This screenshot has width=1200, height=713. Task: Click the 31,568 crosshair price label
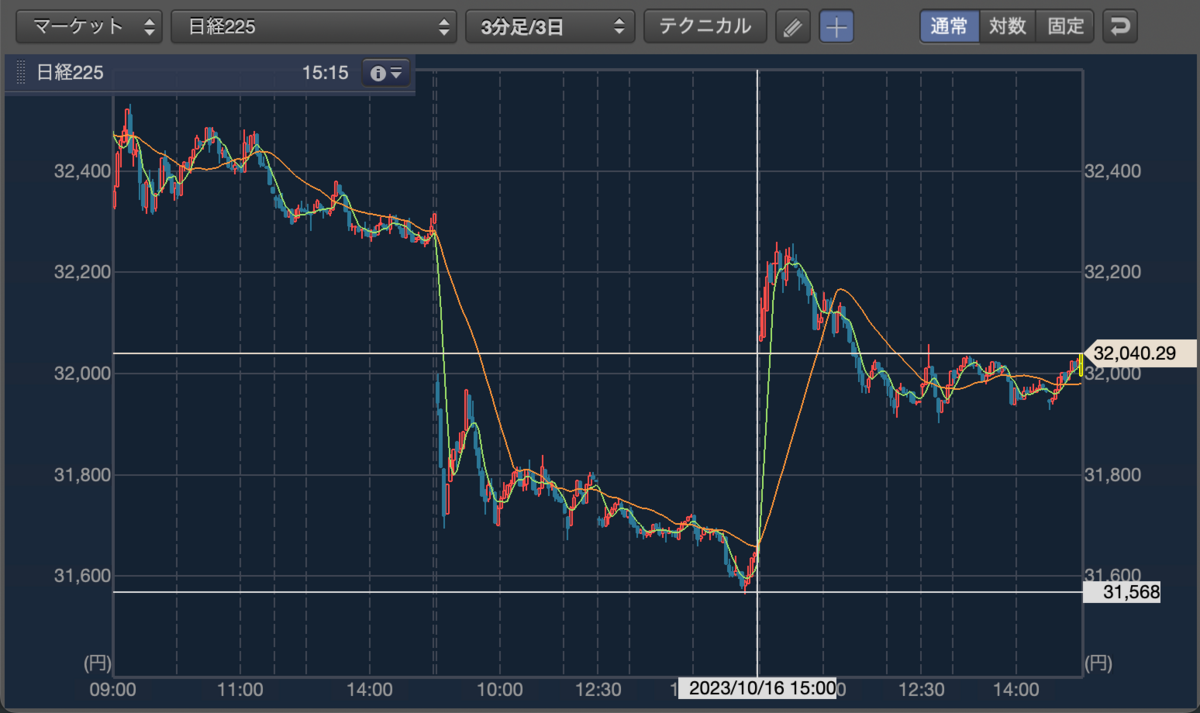(x=1122, y=592)
